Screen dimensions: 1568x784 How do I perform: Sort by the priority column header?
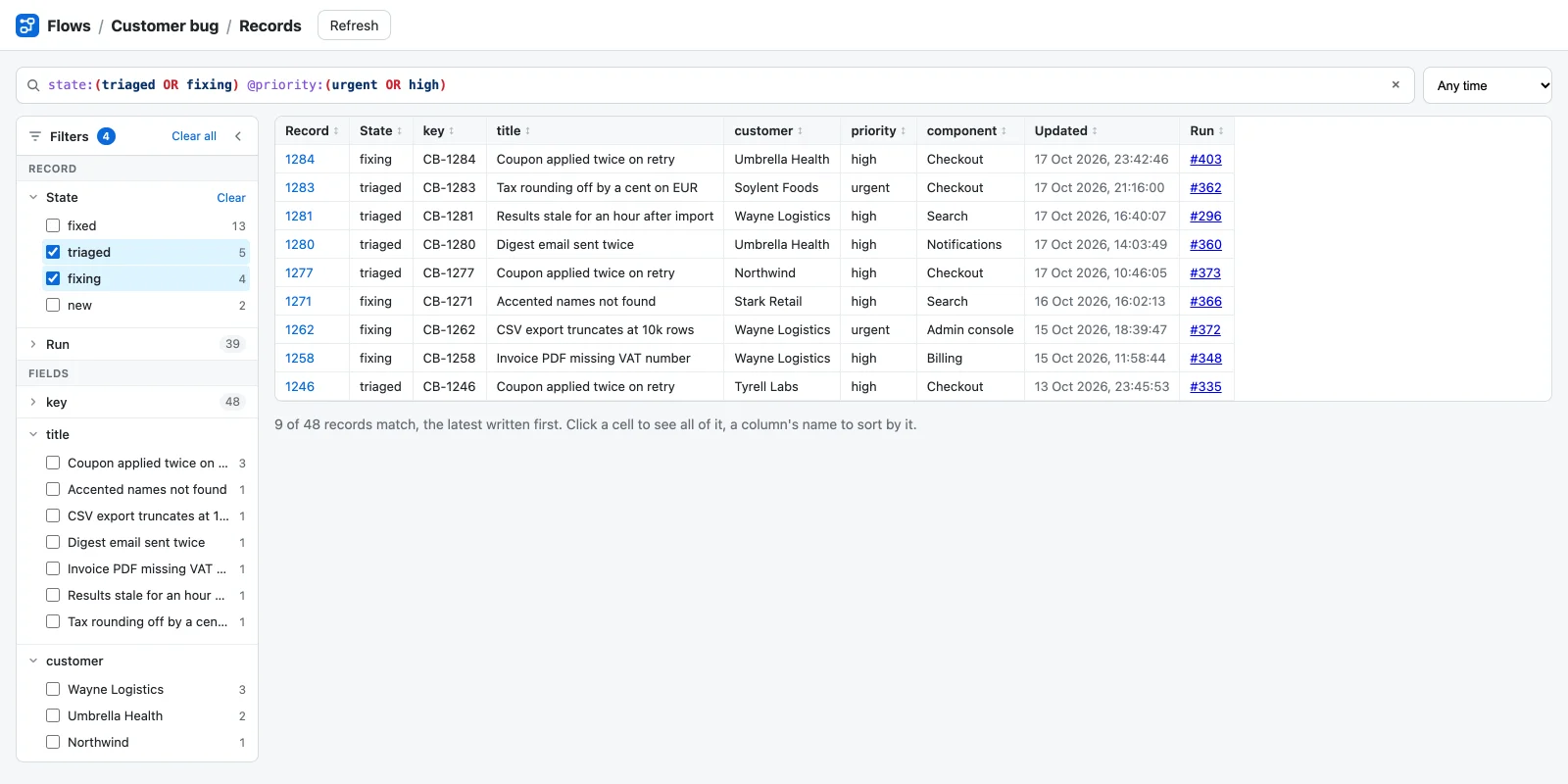[878, 130]
